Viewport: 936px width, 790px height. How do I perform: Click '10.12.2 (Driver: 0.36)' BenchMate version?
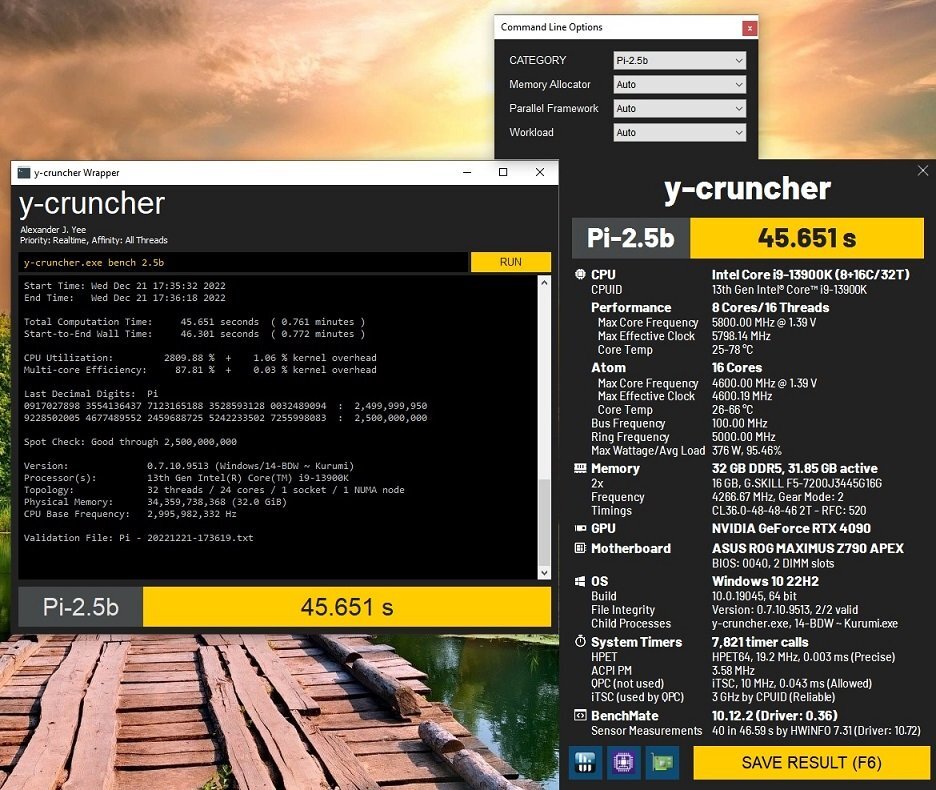pyautogui.click(x=774, y=715)
